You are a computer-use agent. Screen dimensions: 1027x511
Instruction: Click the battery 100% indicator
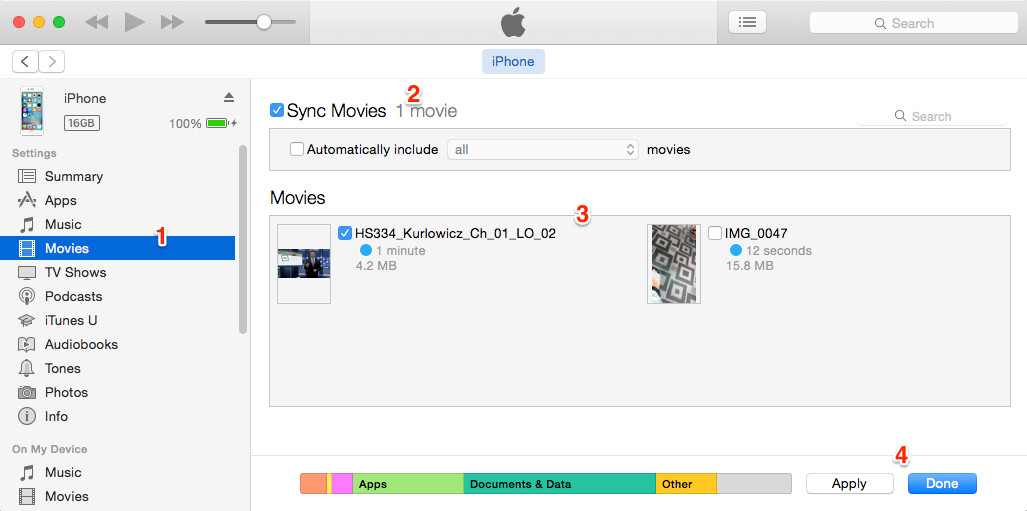(x=203, y=123)
